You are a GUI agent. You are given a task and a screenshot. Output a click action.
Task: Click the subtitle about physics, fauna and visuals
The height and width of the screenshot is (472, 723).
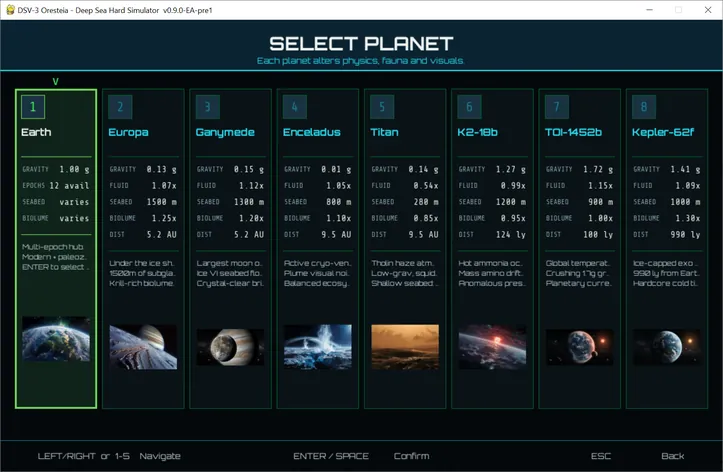[360, 61]
